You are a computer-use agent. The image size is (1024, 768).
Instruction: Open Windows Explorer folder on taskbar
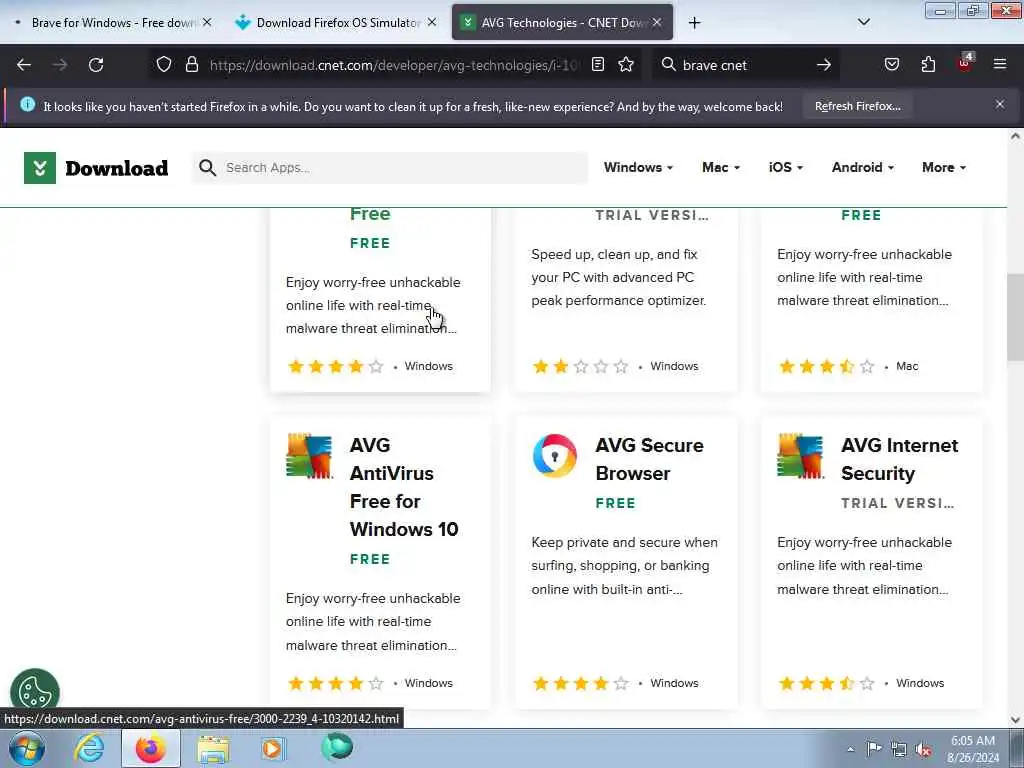pos(214,749)
